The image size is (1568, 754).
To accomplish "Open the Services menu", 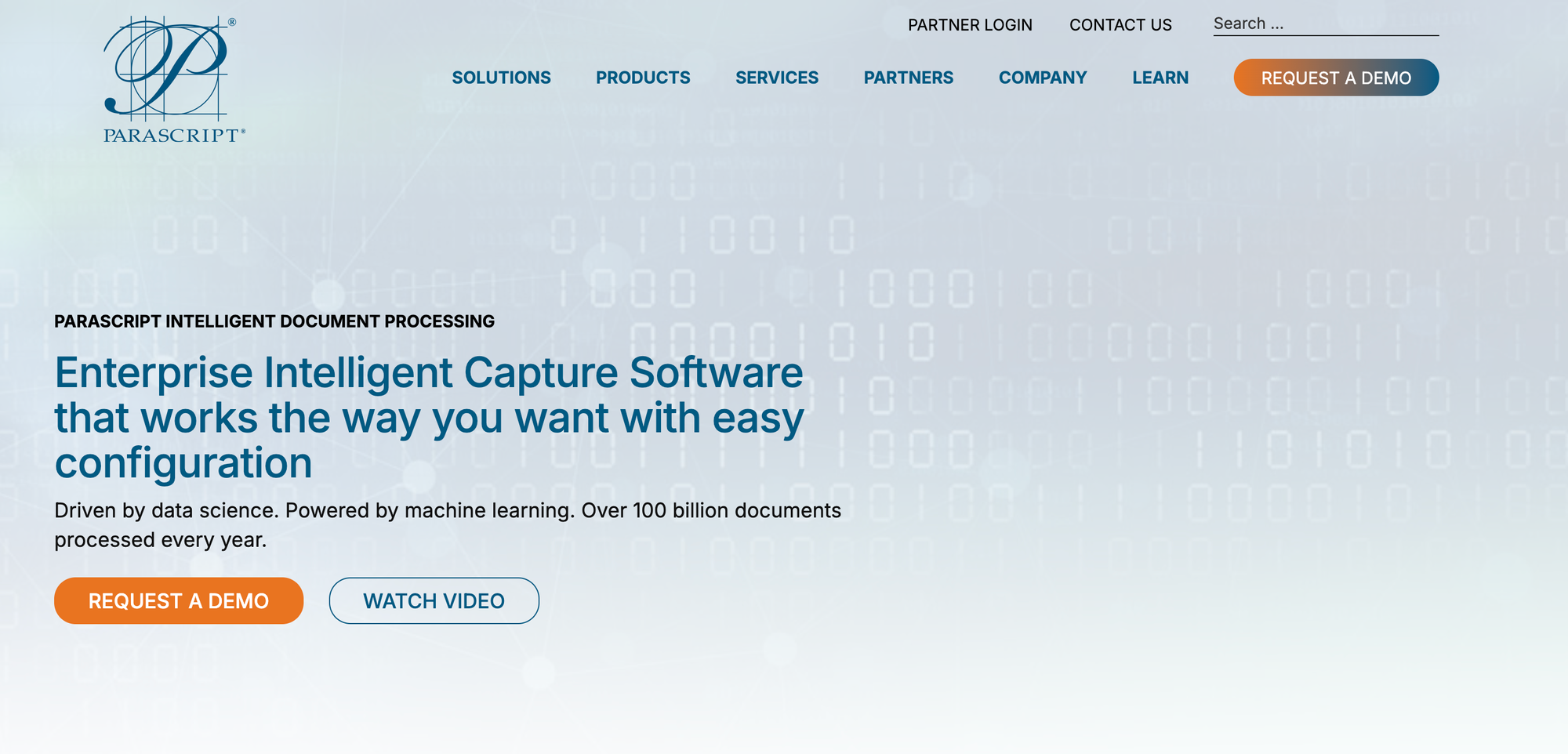I will point(777,78).
